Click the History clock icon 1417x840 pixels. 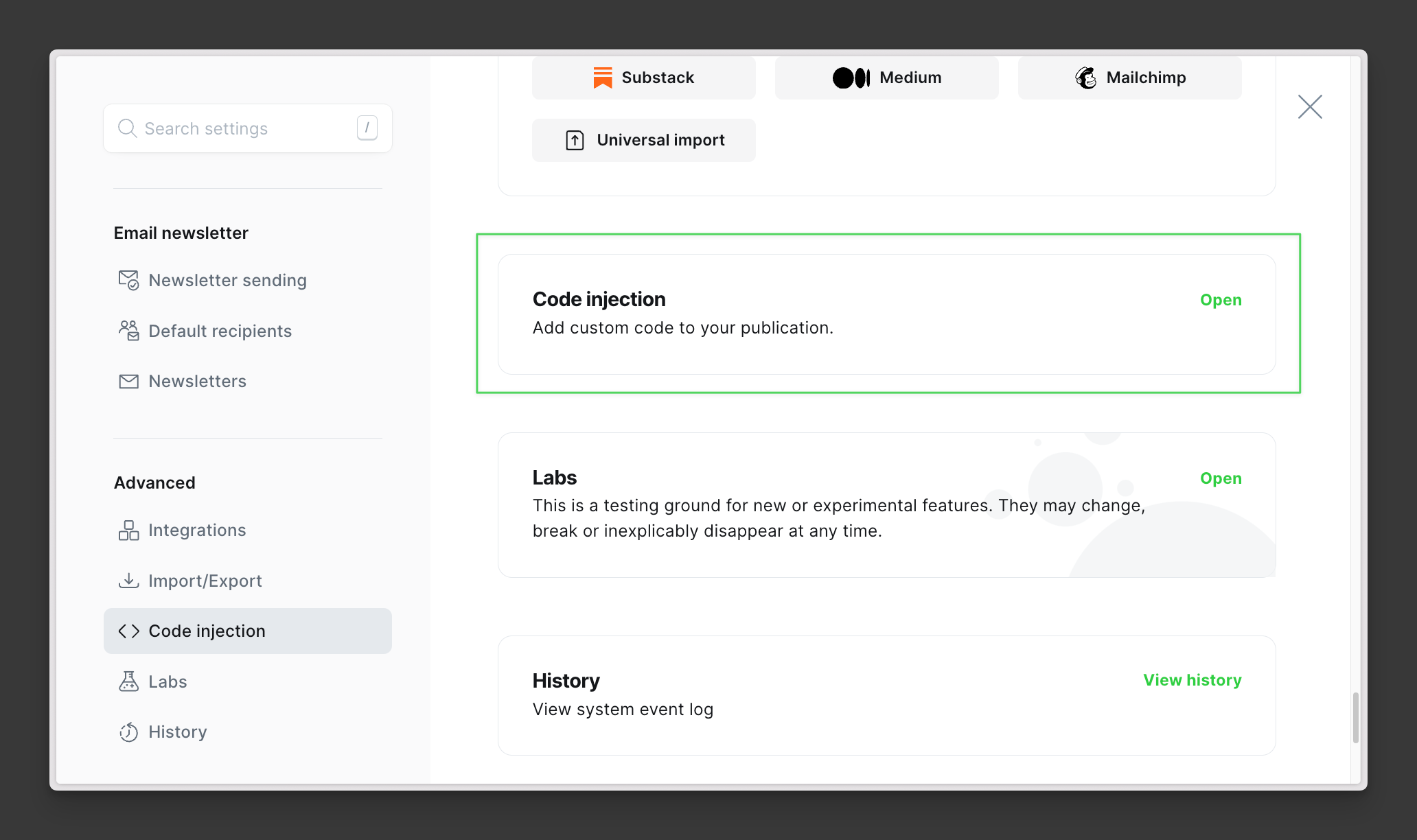click(128, 732)
